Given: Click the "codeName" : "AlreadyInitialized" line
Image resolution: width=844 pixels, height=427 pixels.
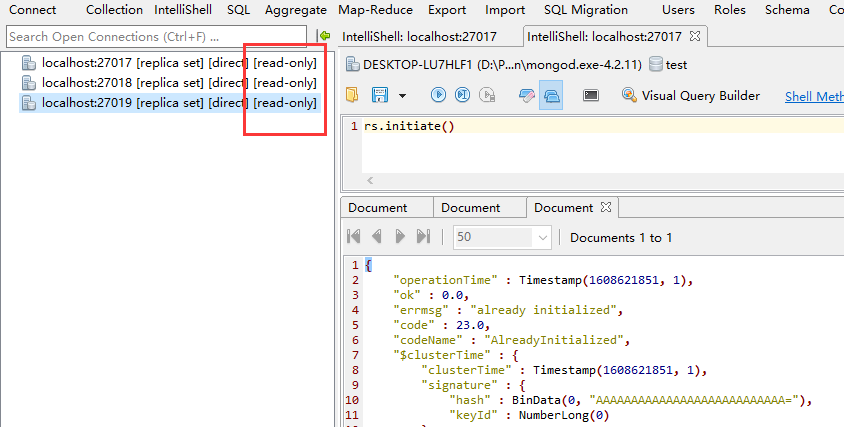Looking at the screenshot, I should [x=511, y=340].
